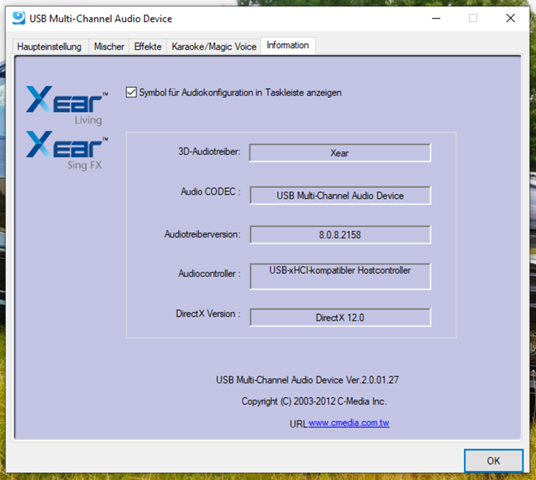Viewport: 536px width, 480px height.
Task: Go to Karaoke/Magic Voice tab
Action: 214,46
